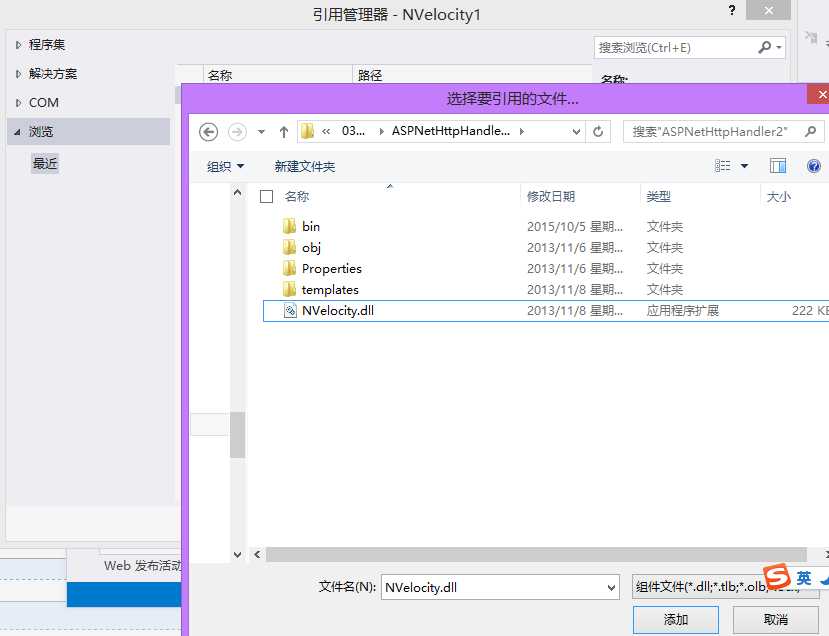Click the obj folder icon
The width and height of the screenshot is (829, 636).
[289, 247]
